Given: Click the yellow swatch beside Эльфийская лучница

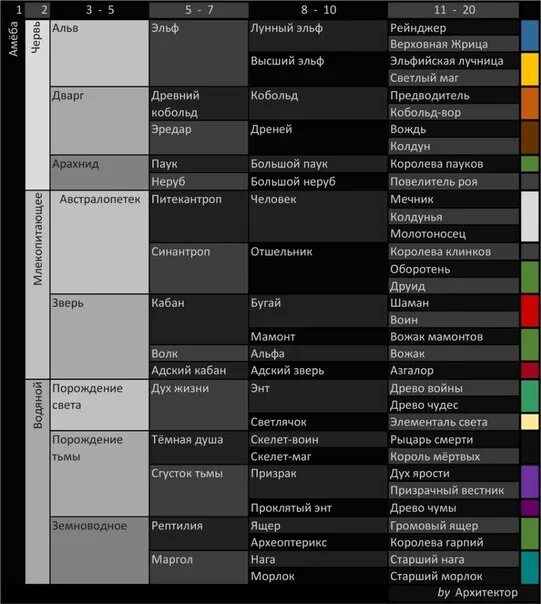Looking at the screenshot, I should (x=530, y=69).
